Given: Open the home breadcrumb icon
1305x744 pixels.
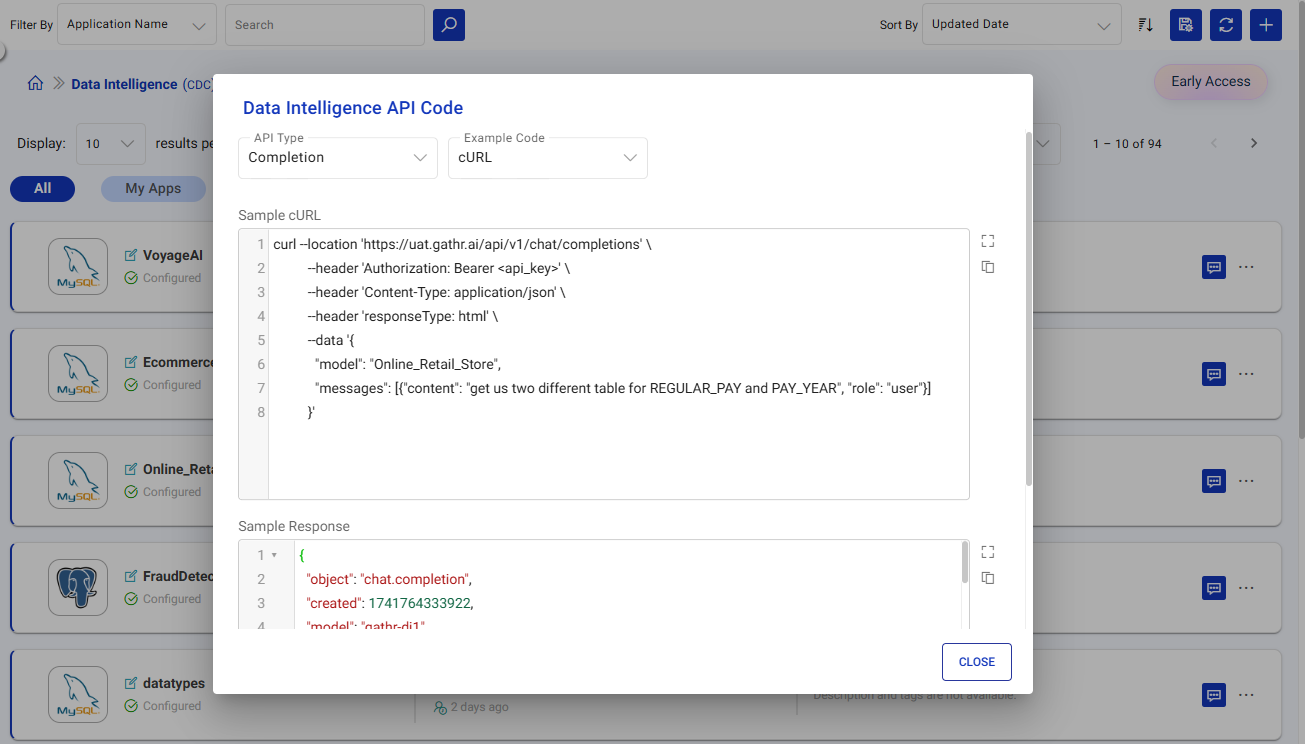Looking at the screenshot, I should [x=35, y=84].
